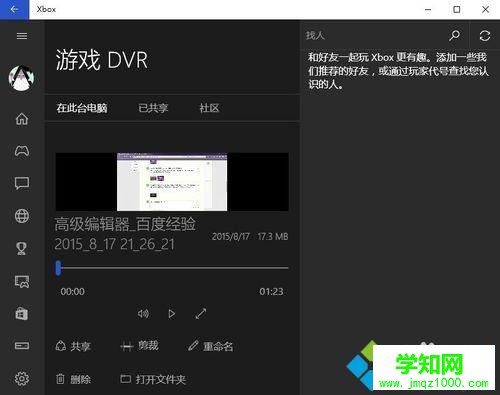Click the clip progress track
Image resolution: width=500 pixels, height=395 pixels.
[172, 268]
